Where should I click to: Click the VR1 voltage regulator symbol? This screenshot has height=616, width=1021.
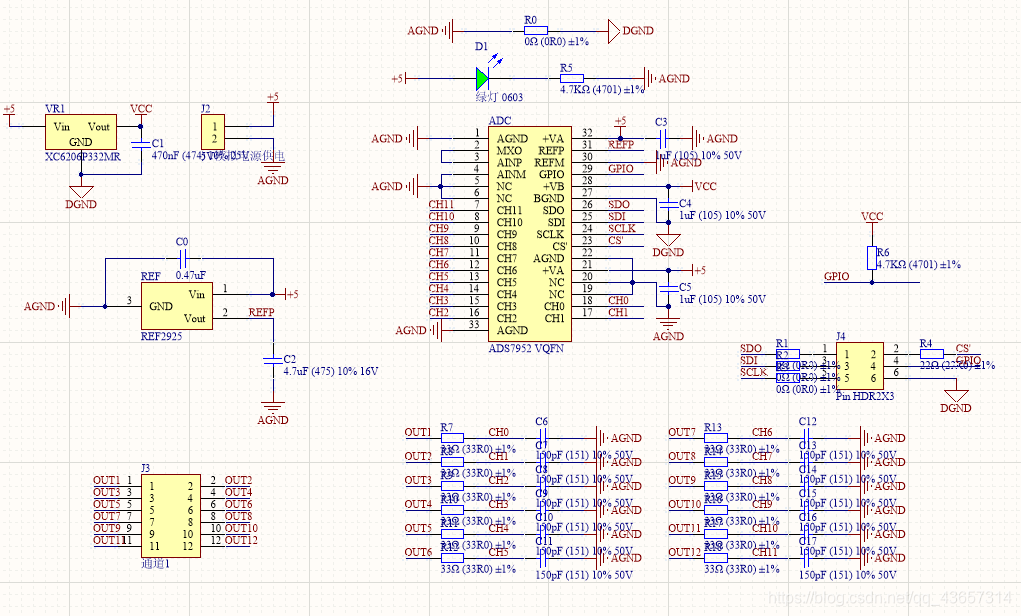pyautogui.click(x=81, y=133)
